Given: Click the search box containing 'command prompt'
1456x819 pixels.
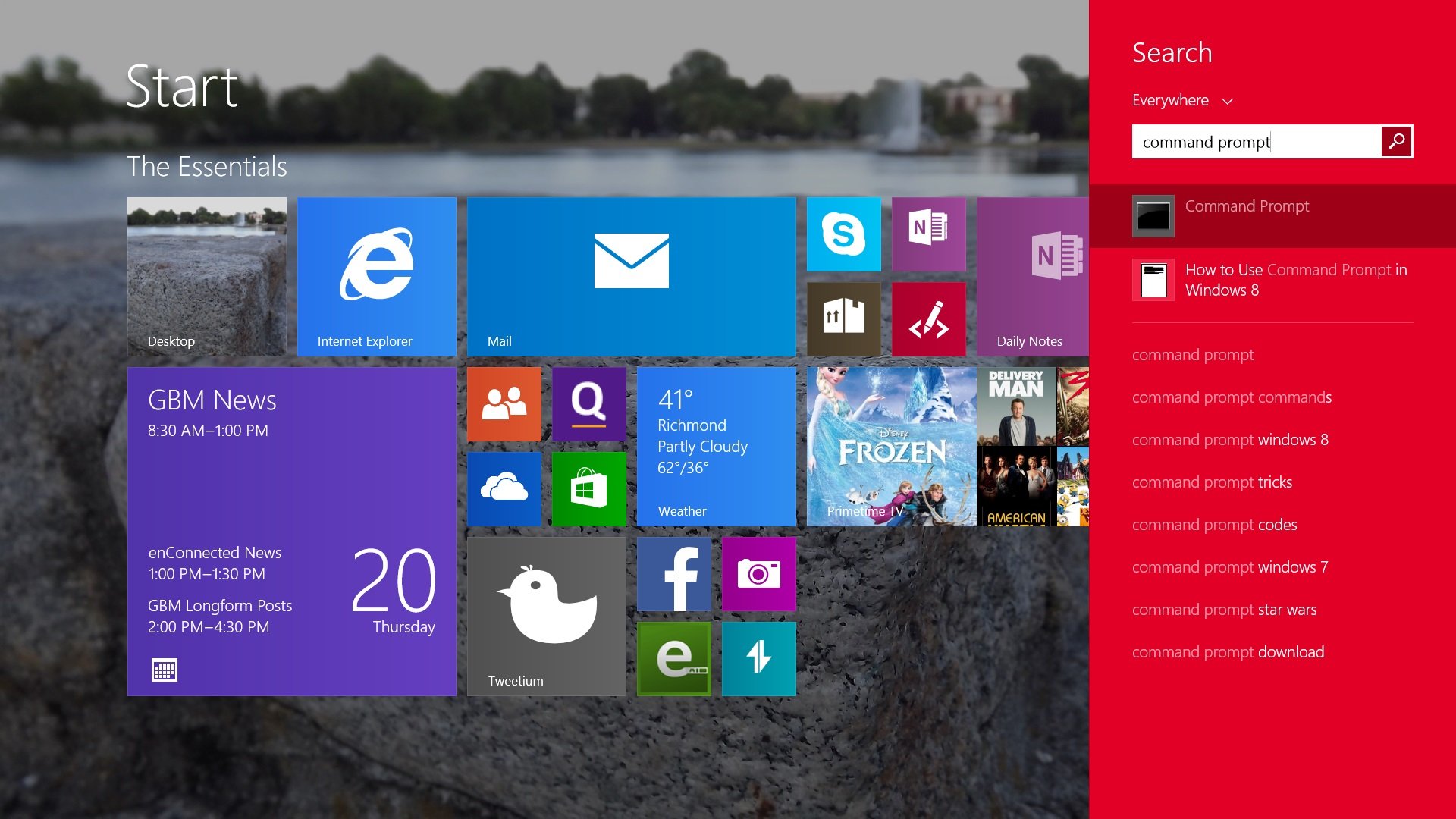Looking at the screenshot, I should pos(1257,142).
